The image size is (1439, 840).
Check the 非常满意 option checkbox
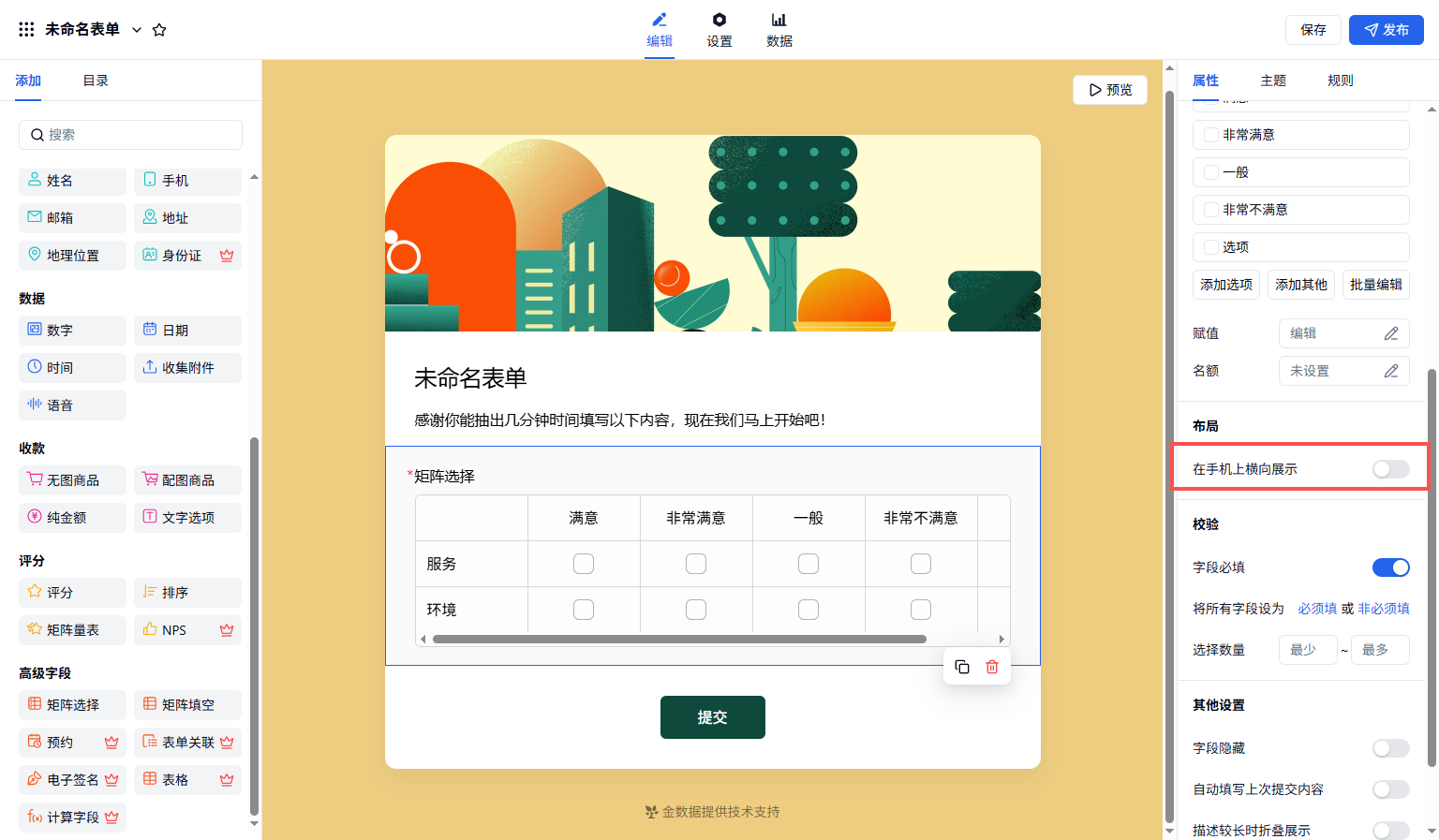pos(1211,135)
